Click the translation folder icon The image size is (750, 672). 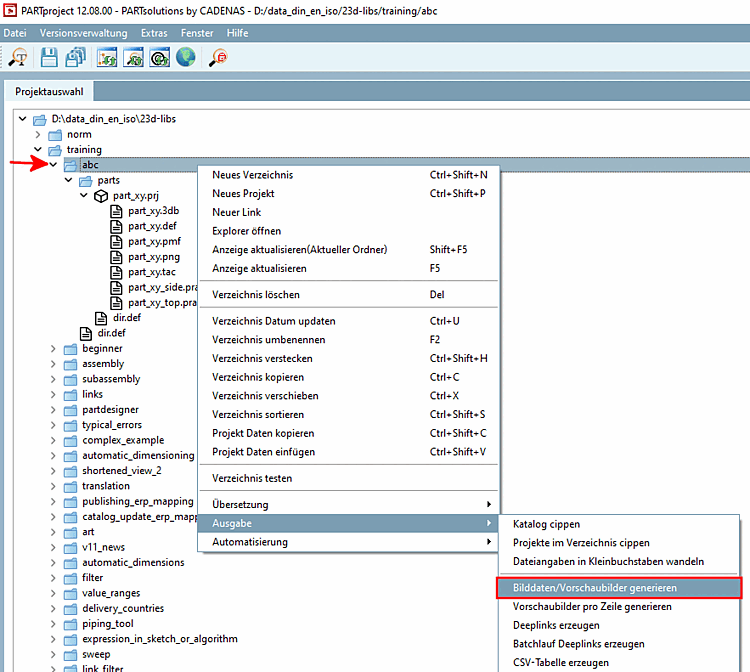pos(70,487)
